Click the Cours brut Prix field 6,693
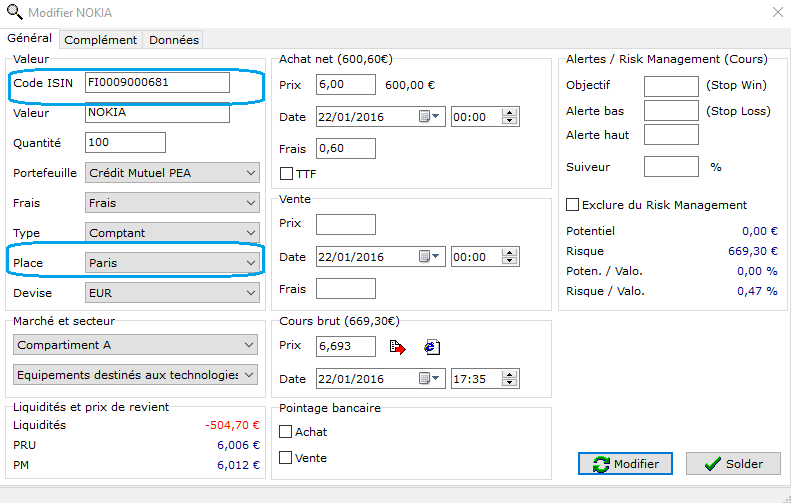The height and width of the screenshot is (503, 791). tap(346, 346)
